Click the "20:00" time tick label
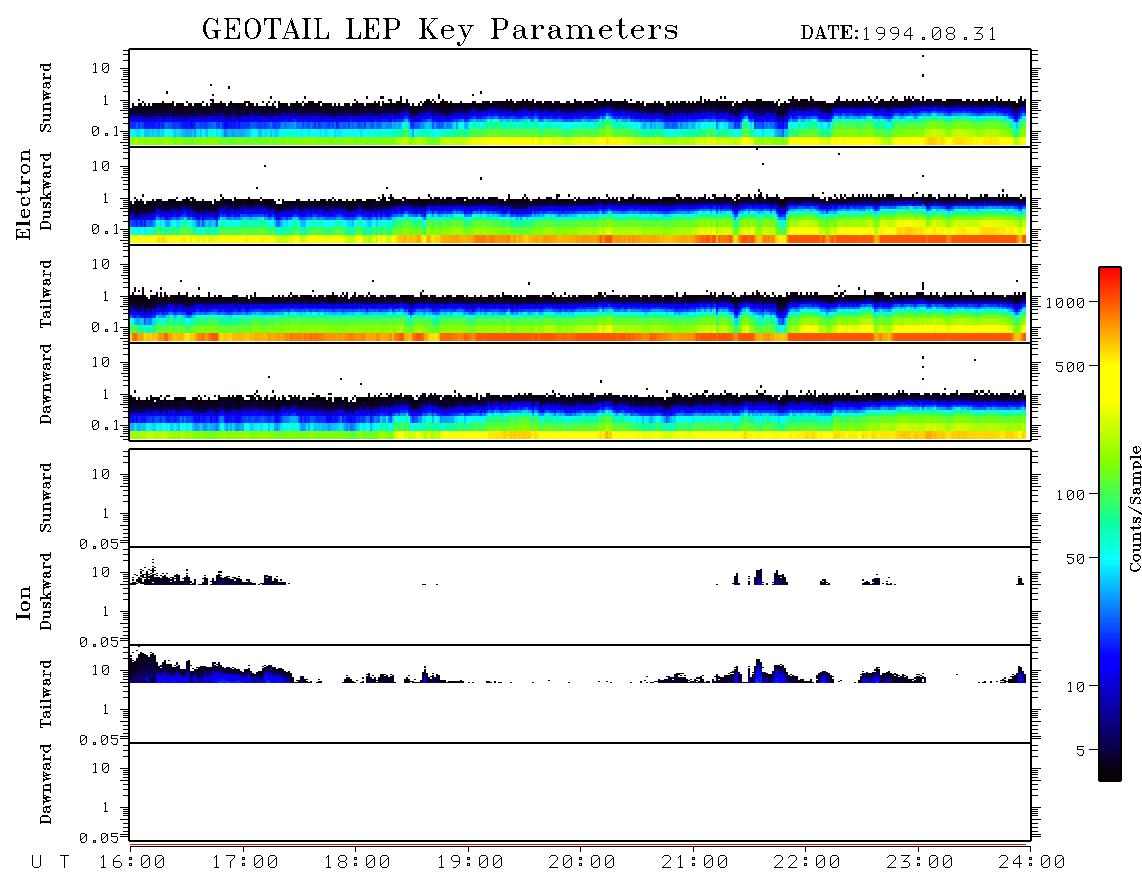Image resolution: width=1142 pixels, height=880 pixels. (582, 862)
